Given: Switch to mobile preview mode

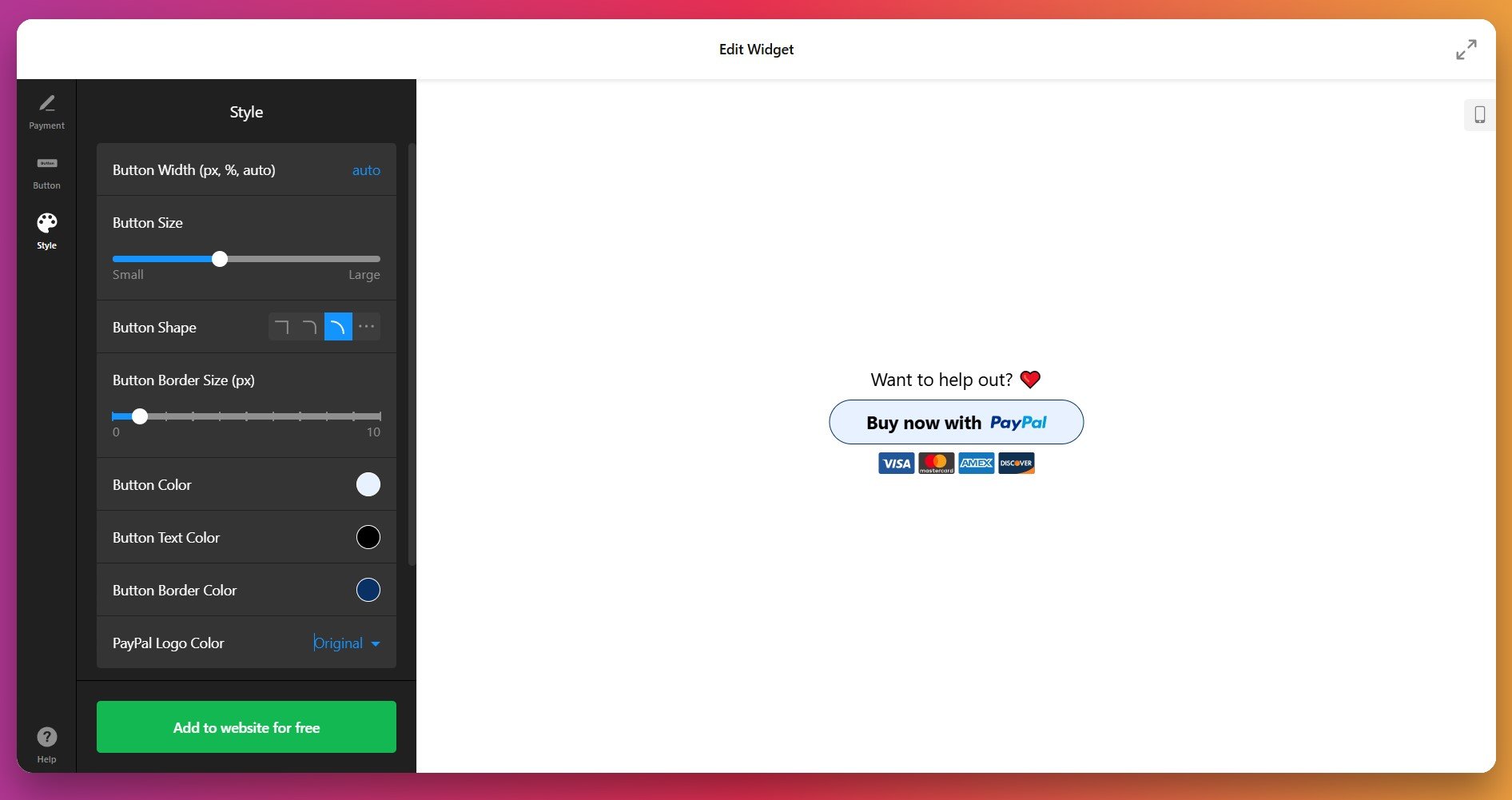Looking at the screenshot, I should (x=1479, y=114).
